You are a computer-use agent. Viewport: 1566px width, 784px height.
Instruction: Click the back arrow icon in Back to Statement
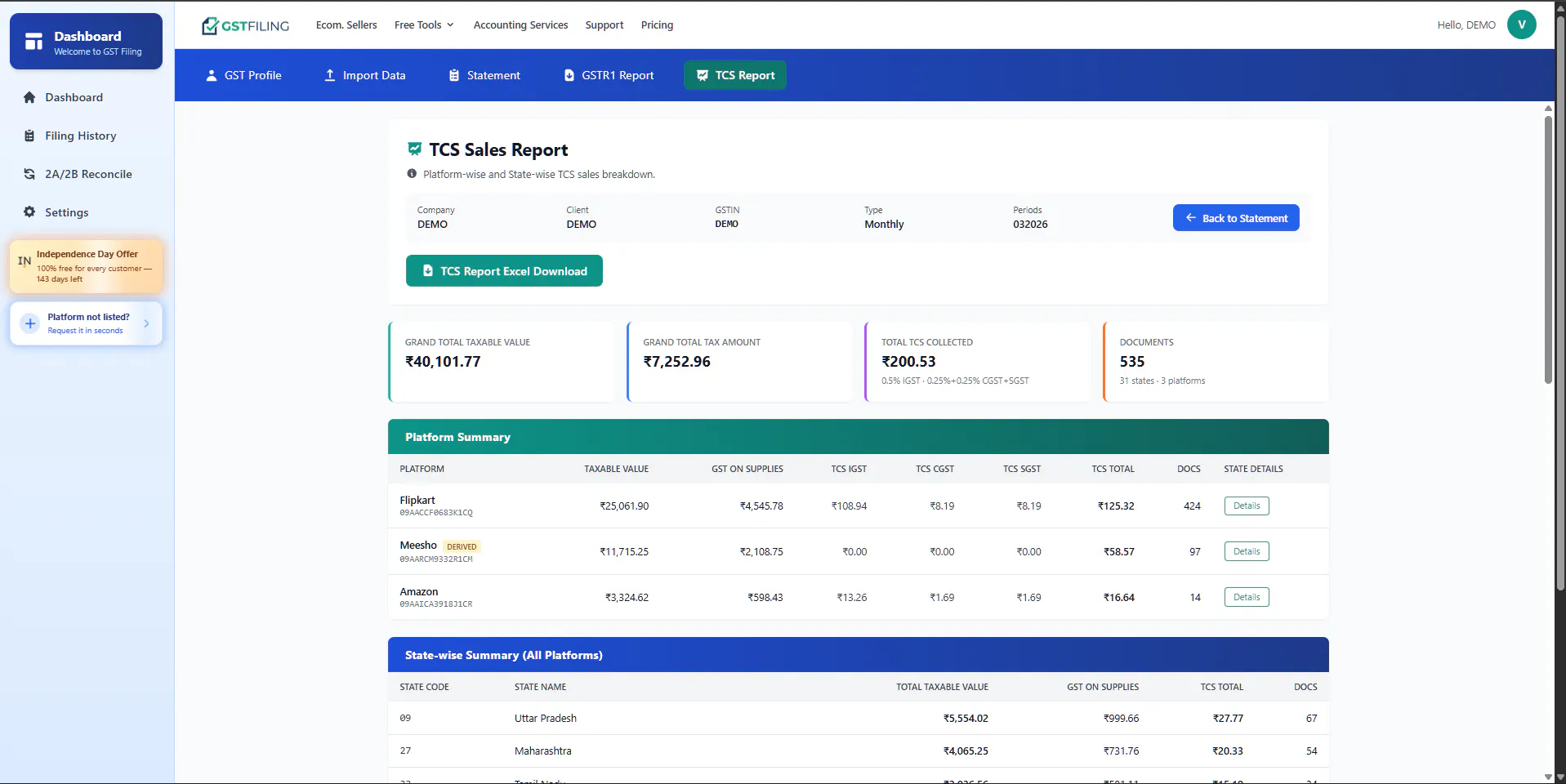(1191, 218)
